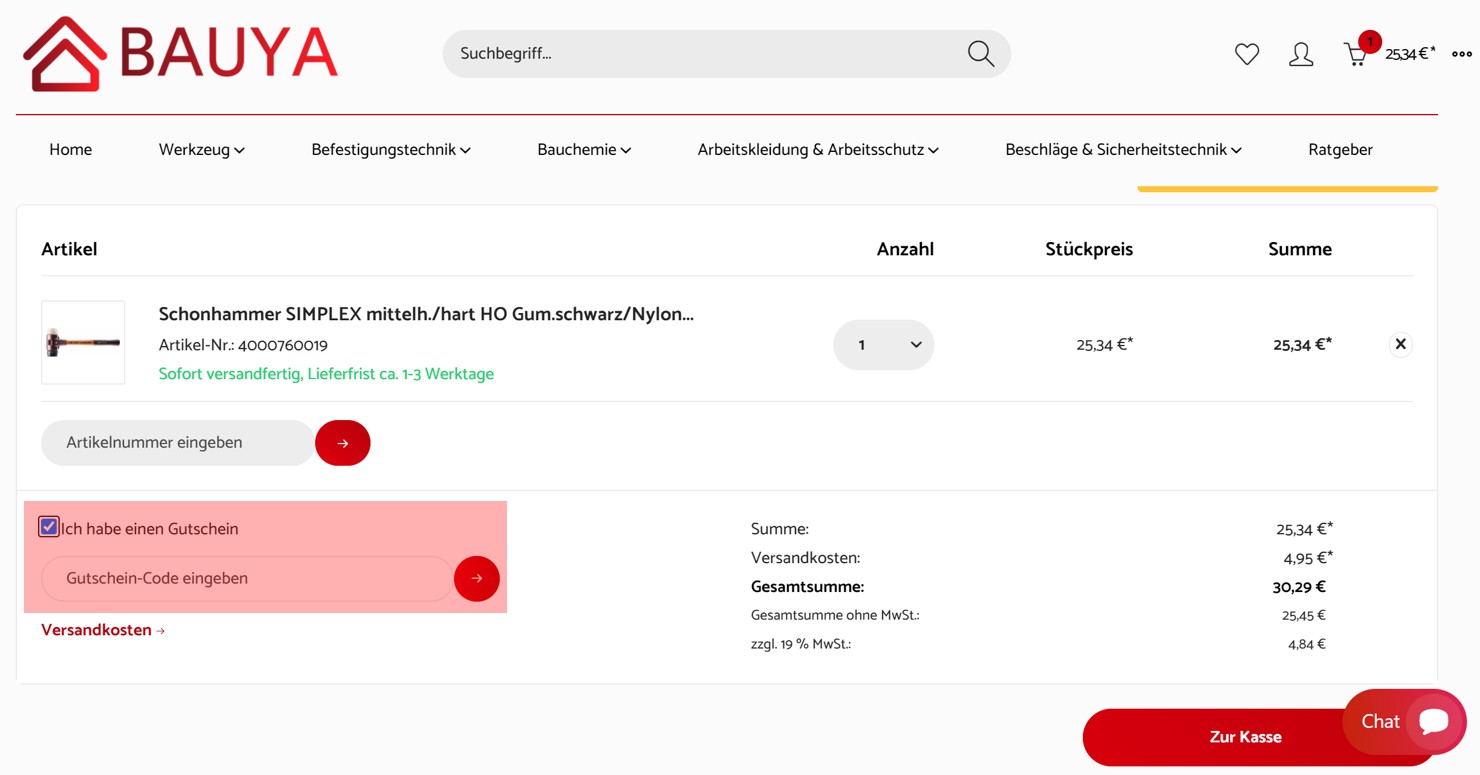Viewport: 1480px width, 775px height.
Task: Expand the Befestigungstechnik menu
Action: [x=391, y=150]
